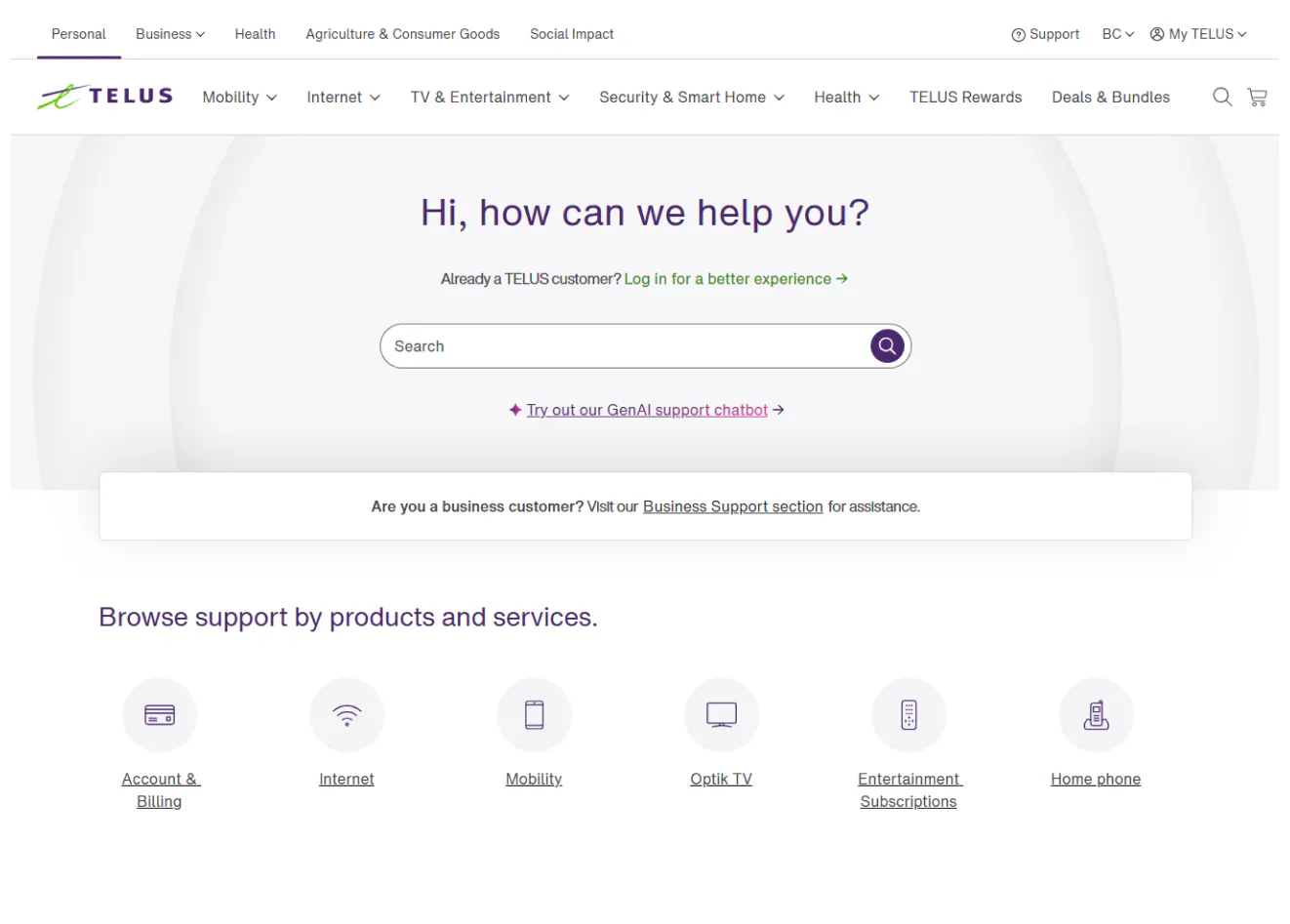Expand the Internet navigation menu
The image size is (1290, 924).
(x=343, y=98)
